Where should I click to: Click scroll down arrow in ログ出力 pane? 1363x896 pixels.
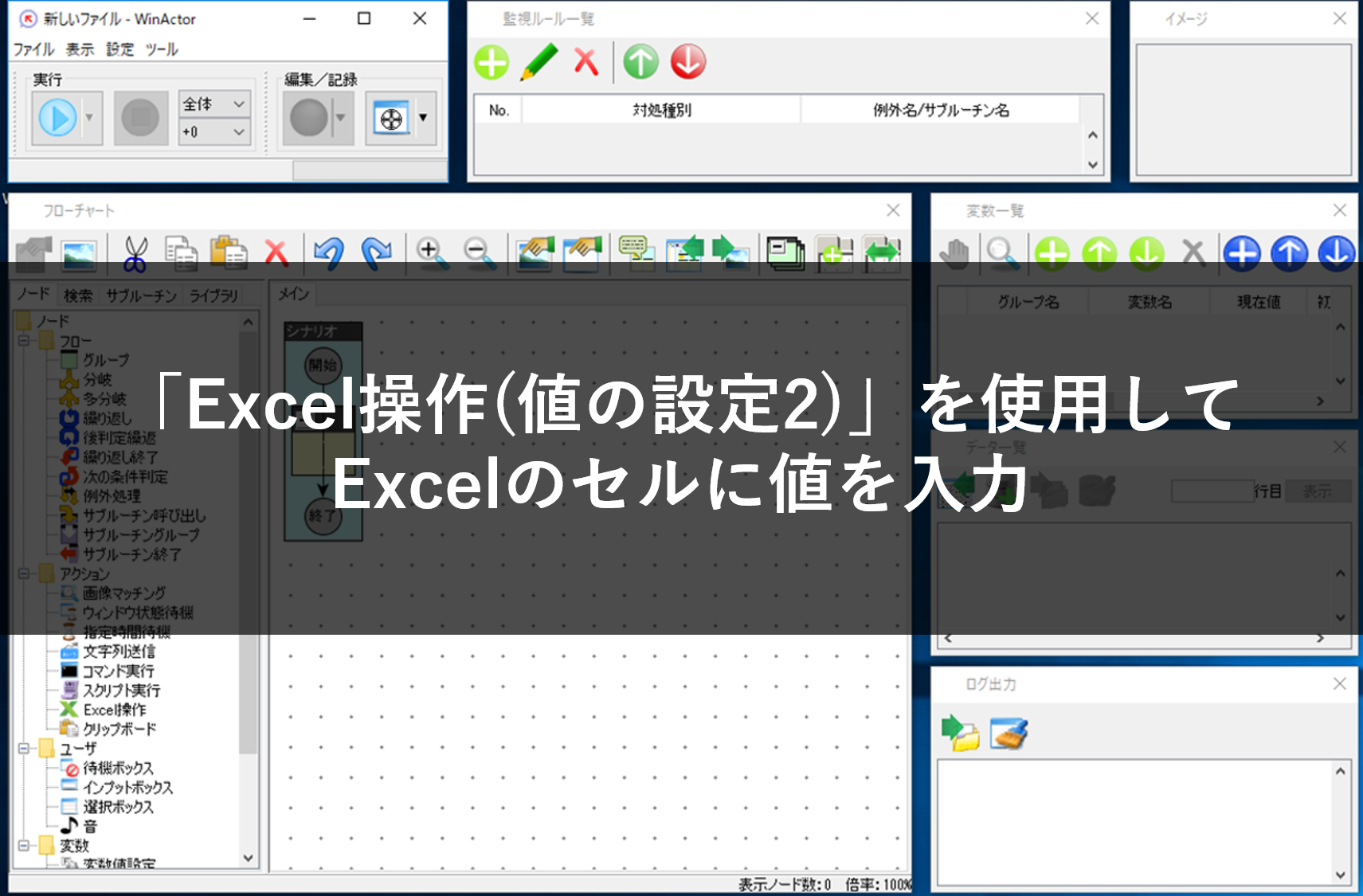(x=1340, y=874)
